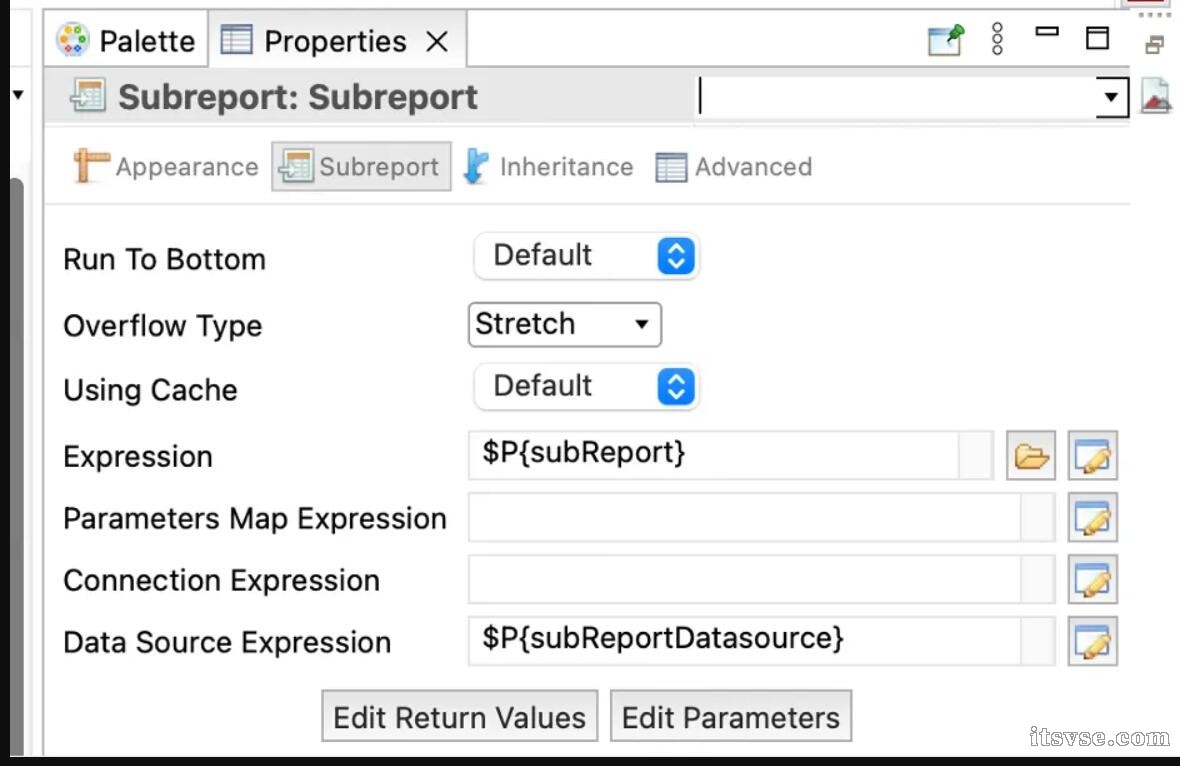
Task: Click the "Using Cache" label
Action: click(x=151, y=390)
